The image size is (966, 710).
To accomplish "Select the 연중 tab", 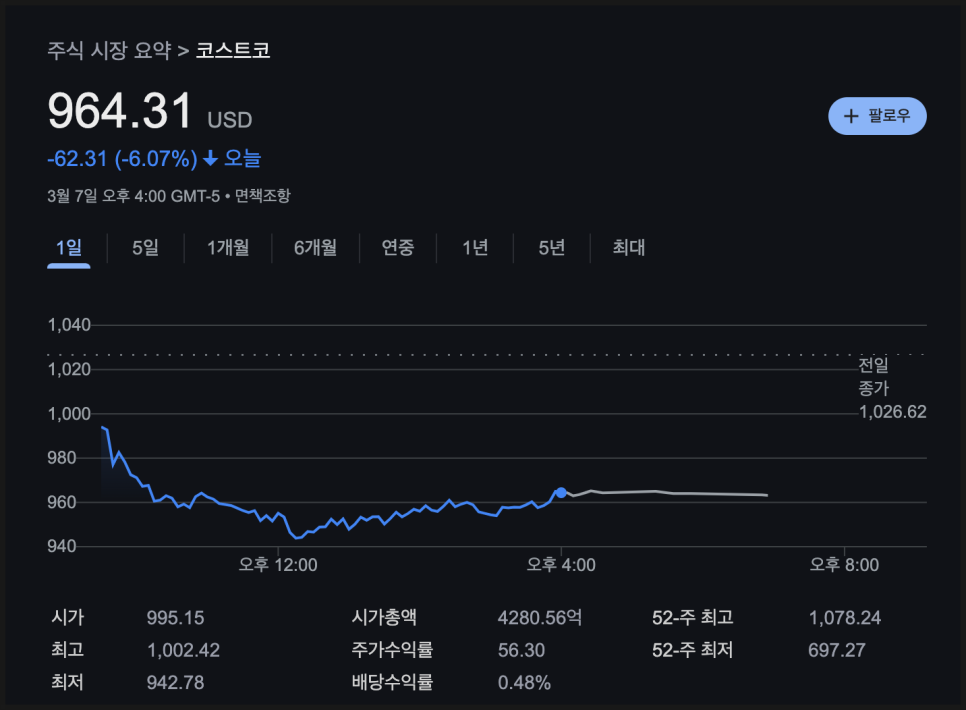I will pos(398,248).
